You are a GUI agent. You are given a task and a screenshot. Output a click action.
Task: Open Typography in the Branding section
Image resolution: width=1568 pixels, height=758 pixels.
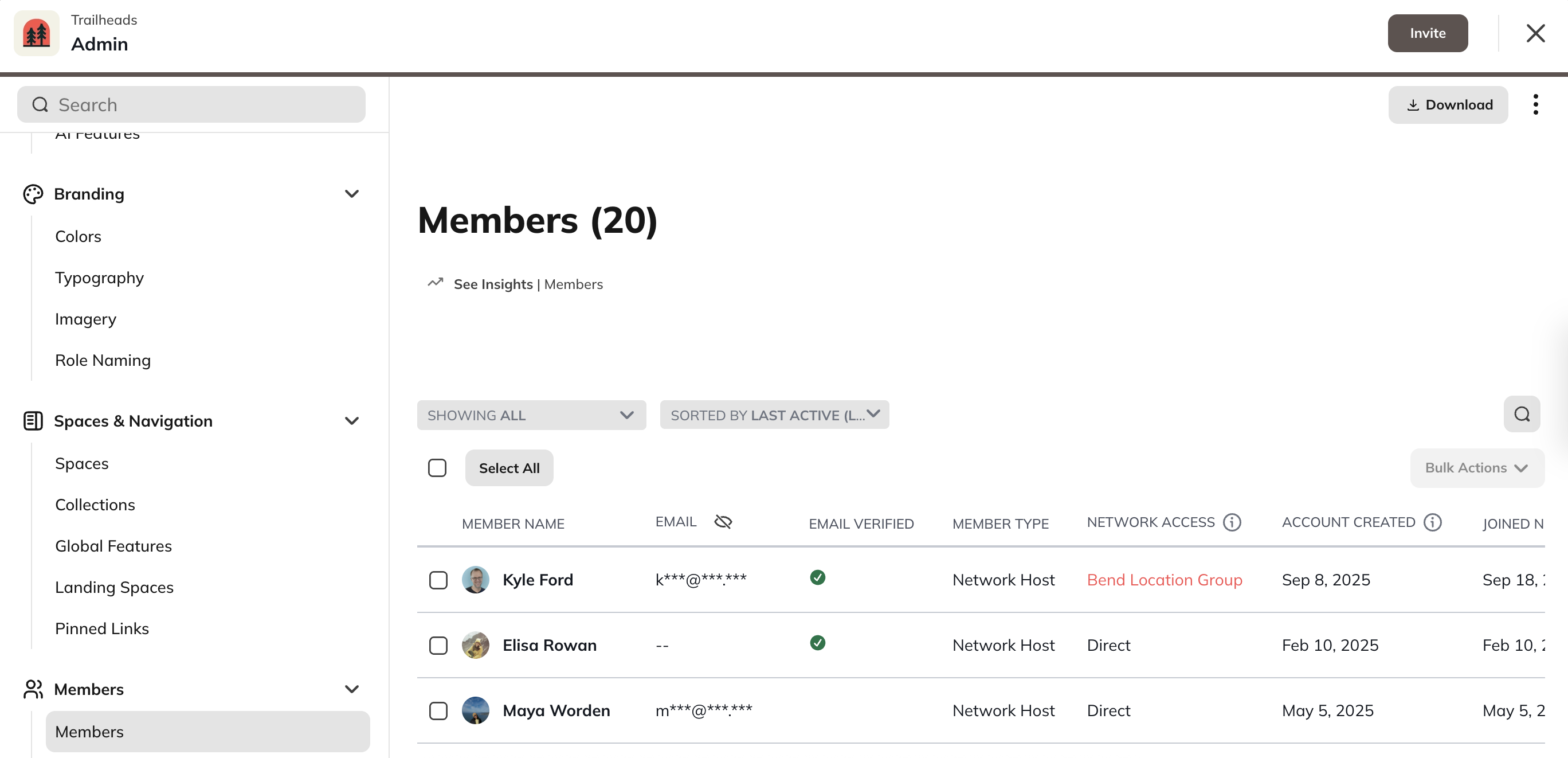(x=99, y=278)
